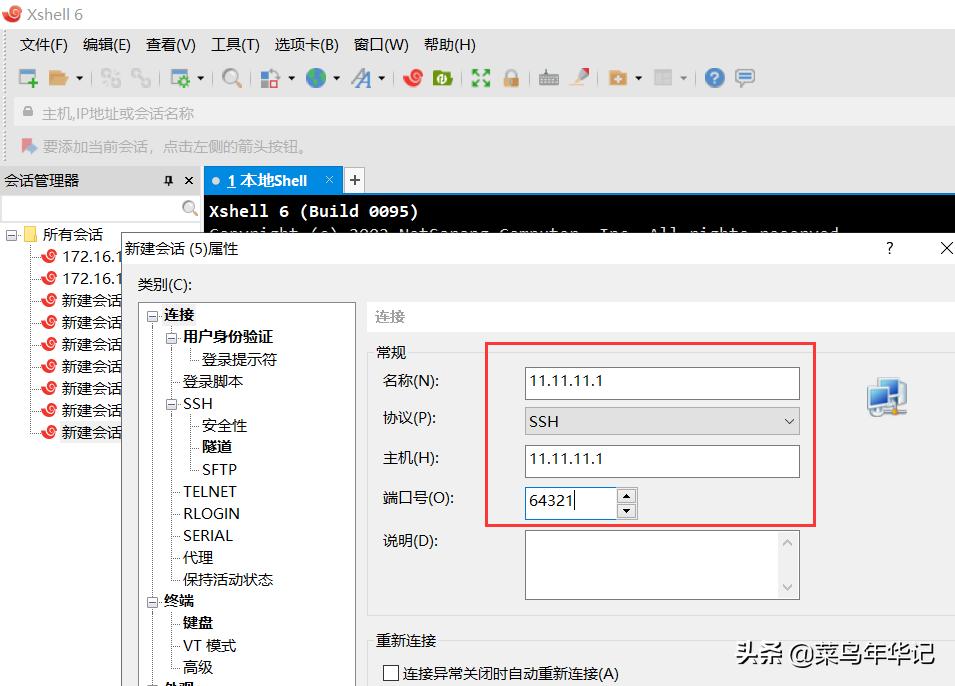Click the color scheme squares icon
This screenshot has width=955, height=686.
[x=270, y=78]
